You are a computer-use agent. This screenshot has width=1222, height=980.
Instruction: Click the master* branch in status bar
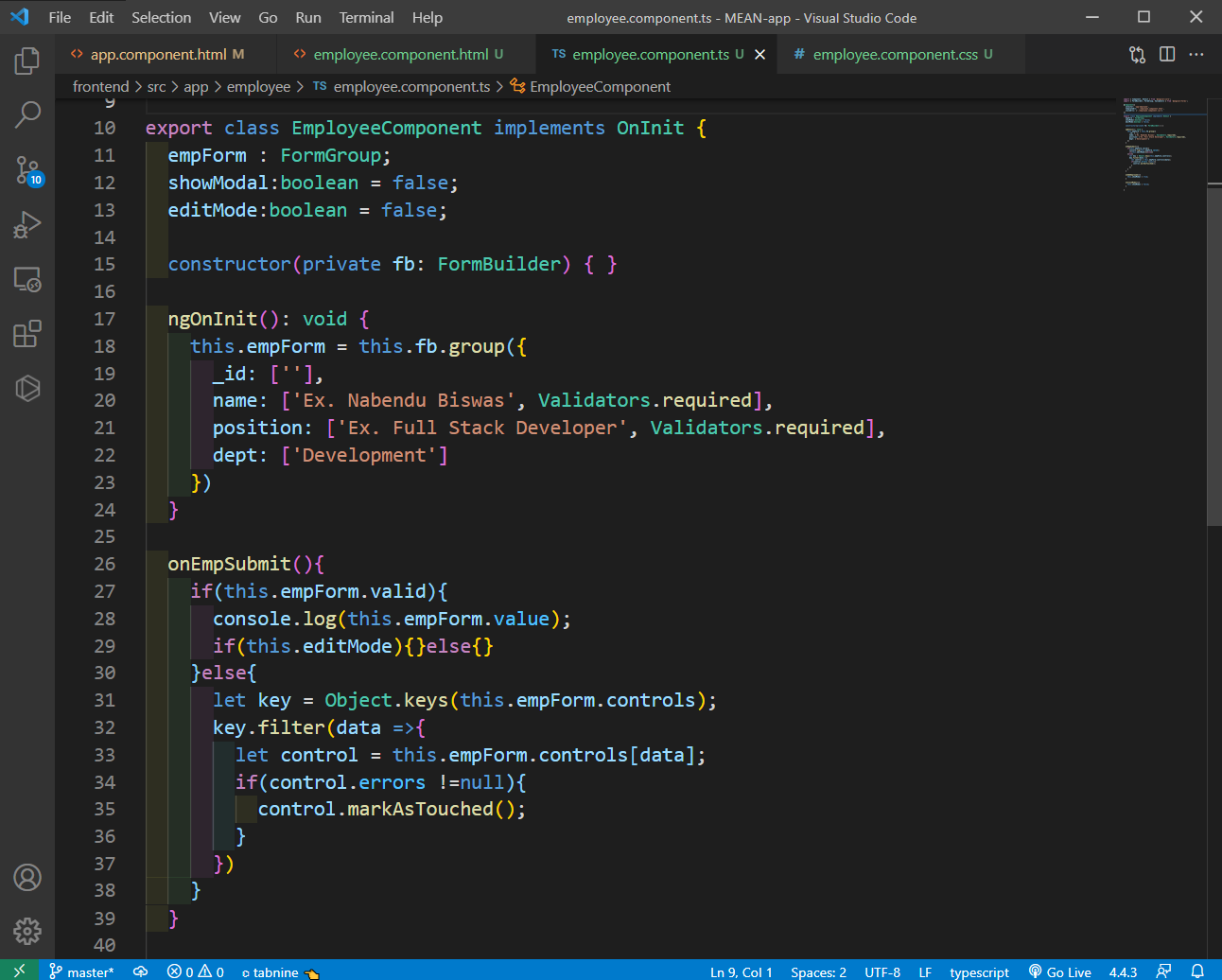click(x=81, y=971)
